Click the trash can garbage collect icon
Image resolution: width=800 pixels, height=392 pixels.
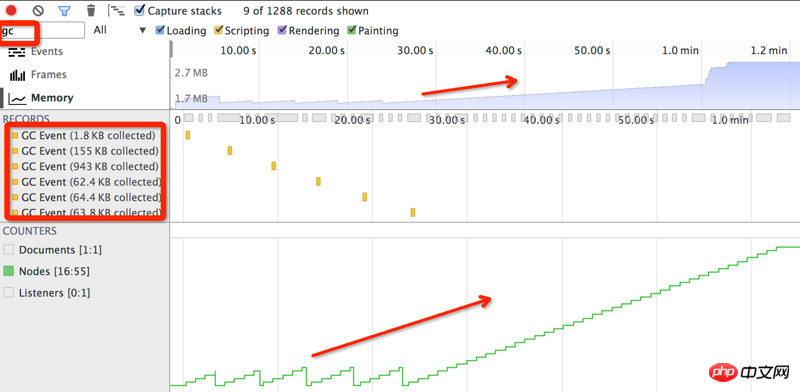coord(91,10)
